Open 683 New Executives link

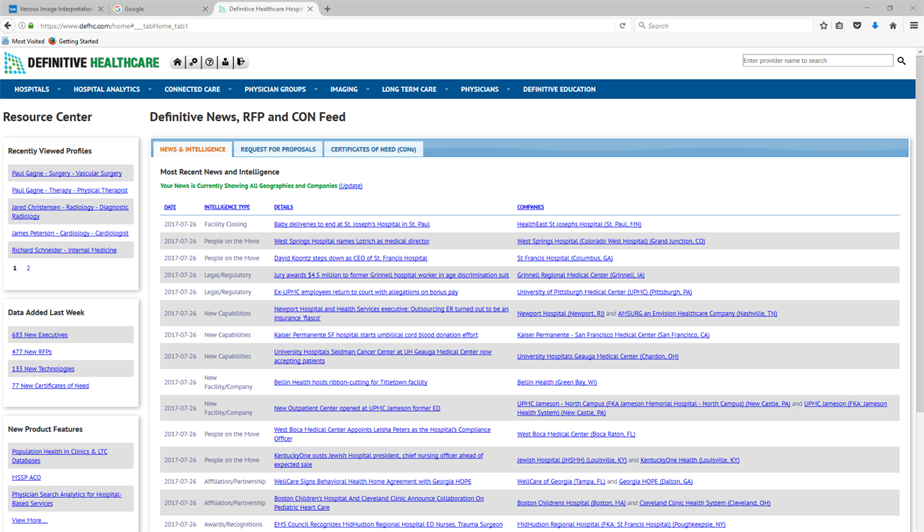[x=39, y=335]
